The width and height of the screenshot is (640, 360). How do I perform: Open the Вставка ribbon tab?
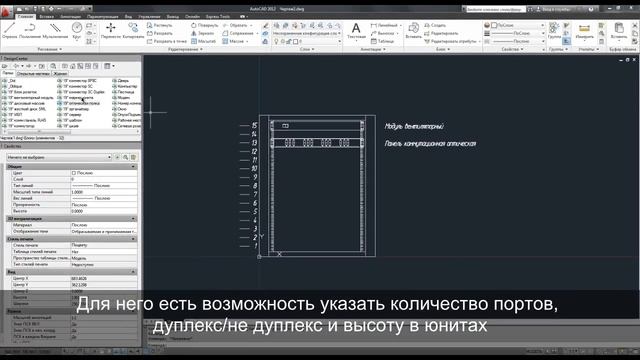[x=47, y=16]
